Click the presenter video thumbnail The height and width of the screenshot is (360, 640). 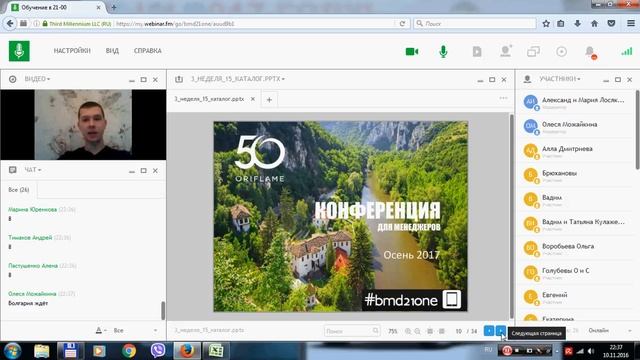tap(83, 124)
